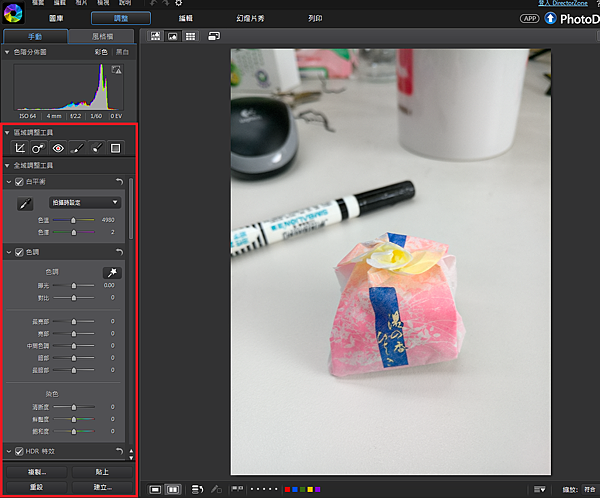
Task: Click the adjustment panel vertical scrollbar
Action: tap(131, 209)
